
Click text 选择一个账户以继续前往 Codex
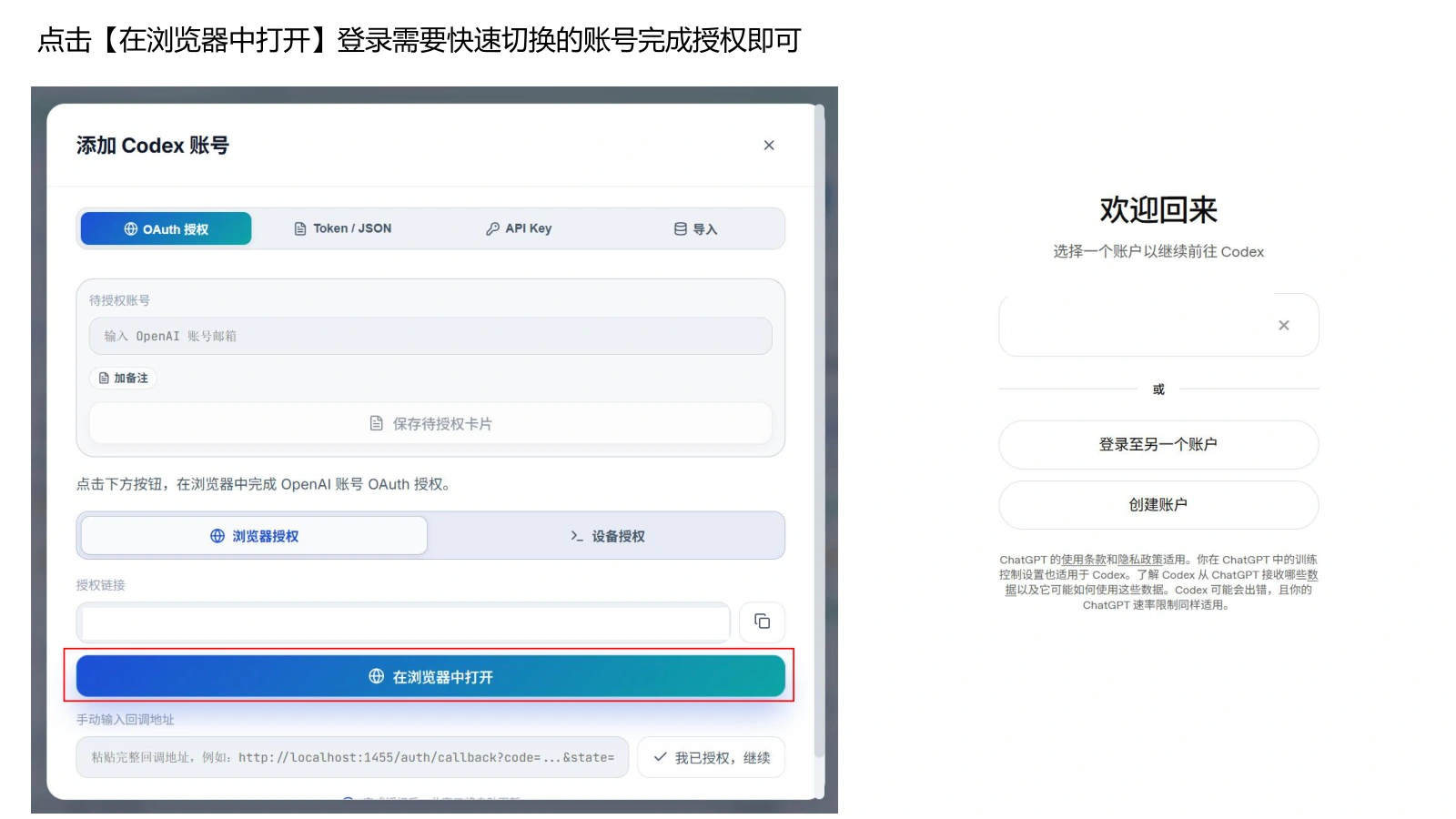click(1158, 251)
